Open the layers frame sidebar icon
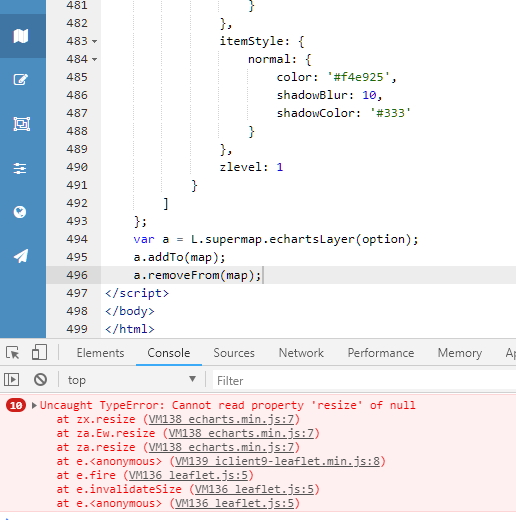 click(x=22, y=124)
